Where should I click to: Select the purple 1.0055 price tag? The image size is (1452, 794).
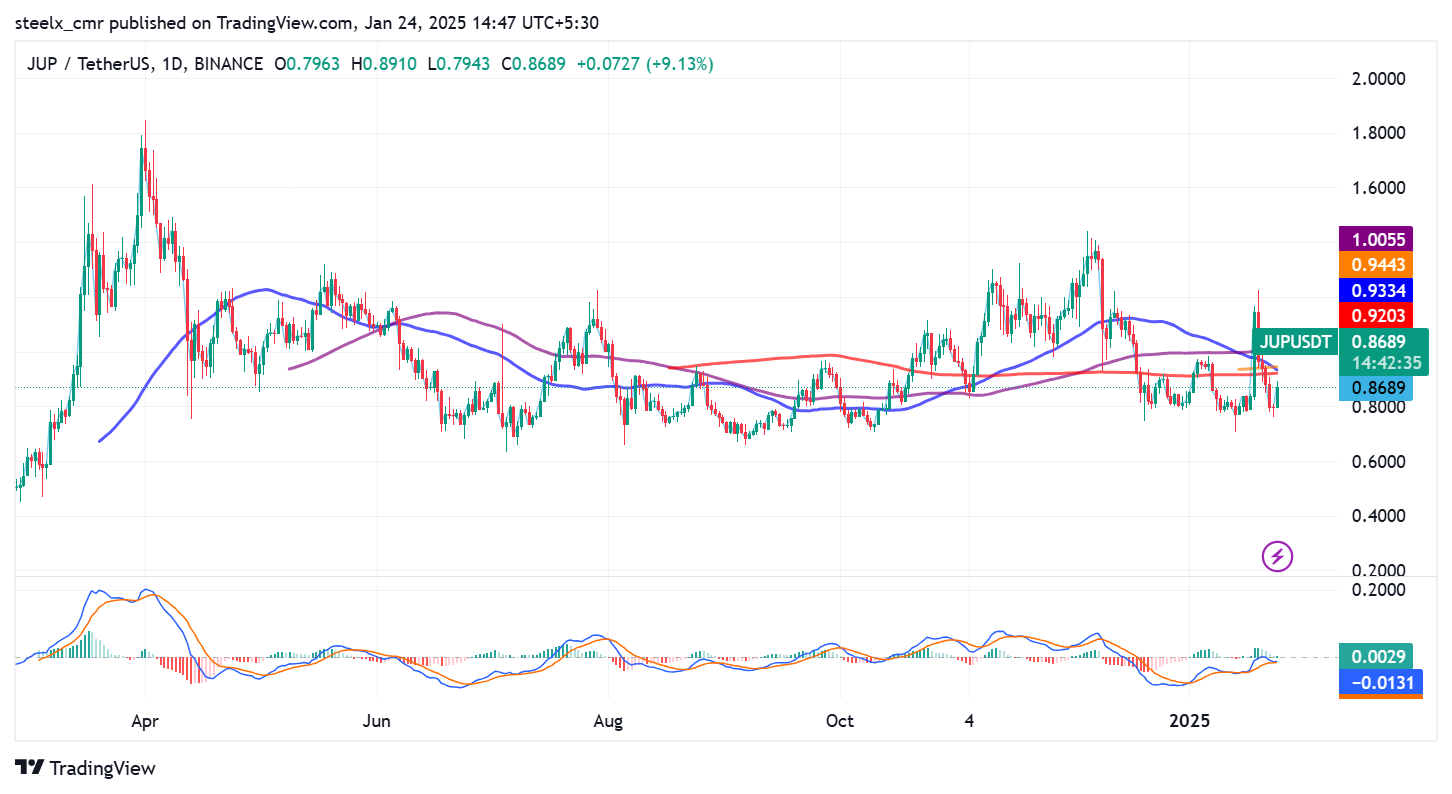1378,240
